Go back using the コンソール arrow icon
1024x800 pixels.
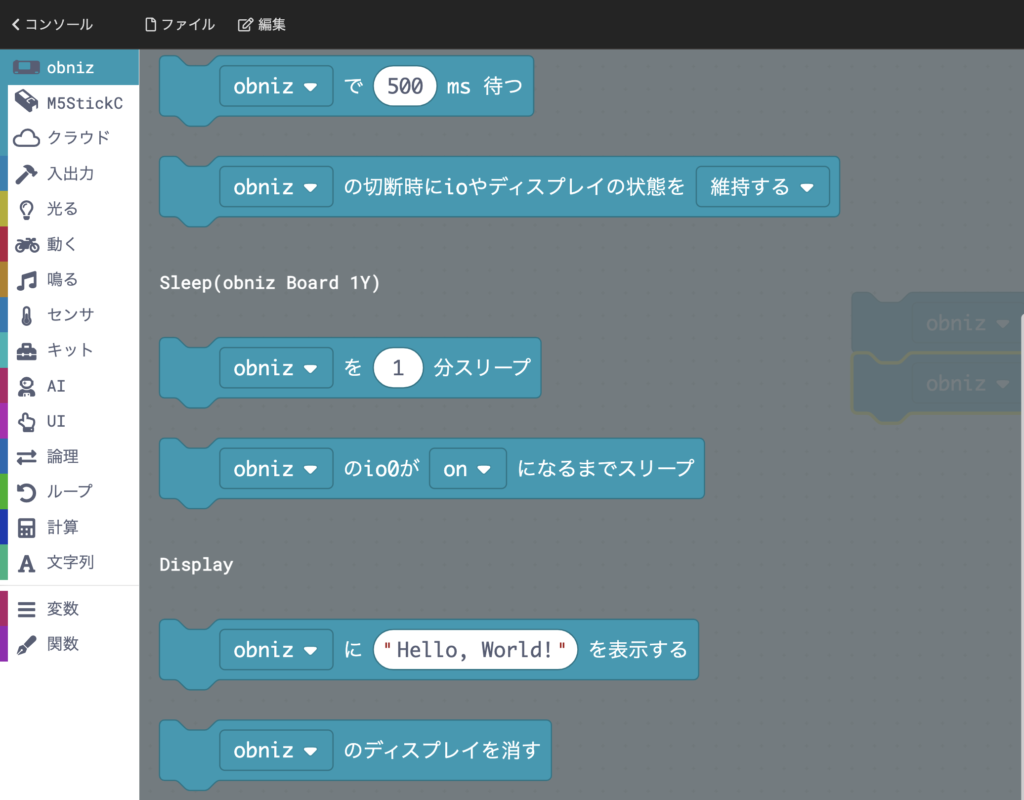16,24
